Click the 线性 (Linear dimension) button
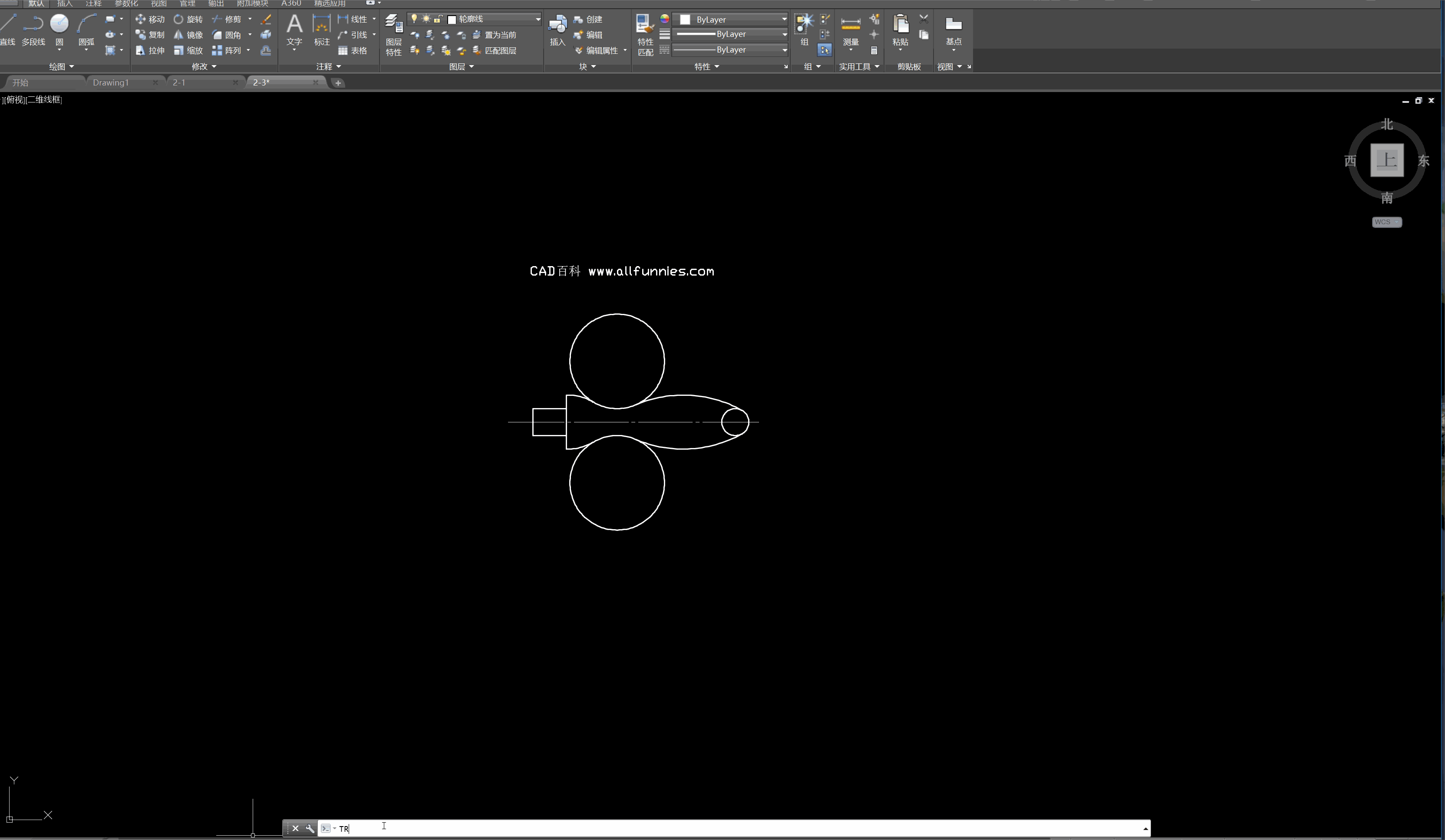 pyautogui.click(x=353, y=19)
